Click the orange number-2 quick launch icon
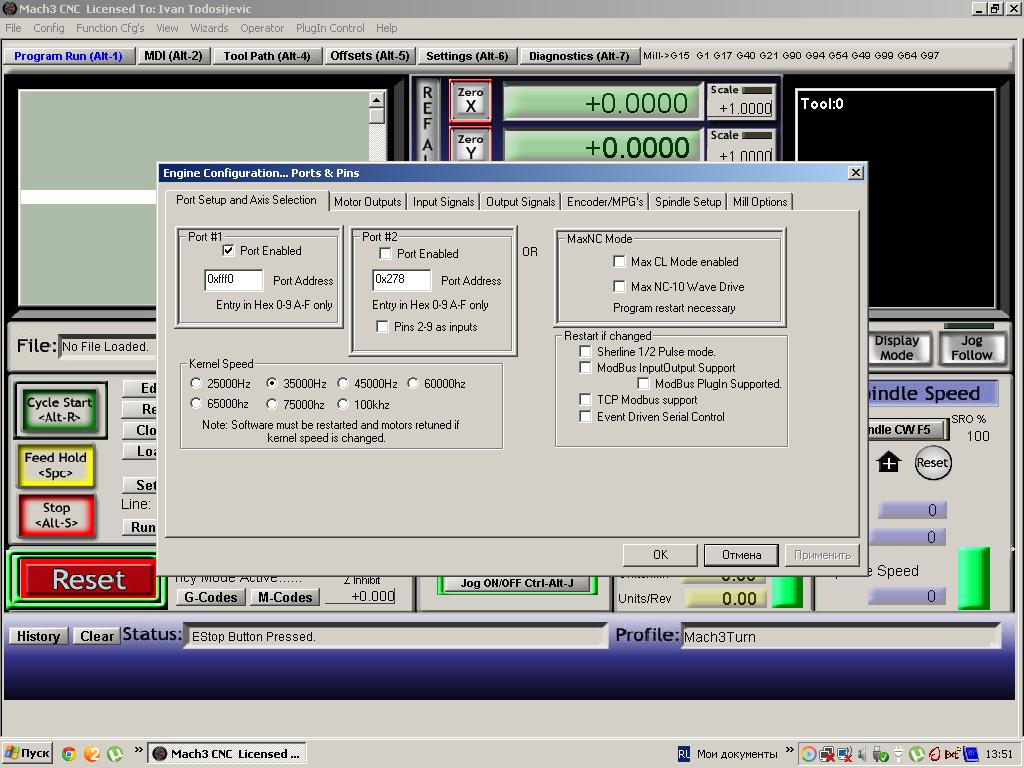Viewport: 1024px width, 768px height. [92, 754]
